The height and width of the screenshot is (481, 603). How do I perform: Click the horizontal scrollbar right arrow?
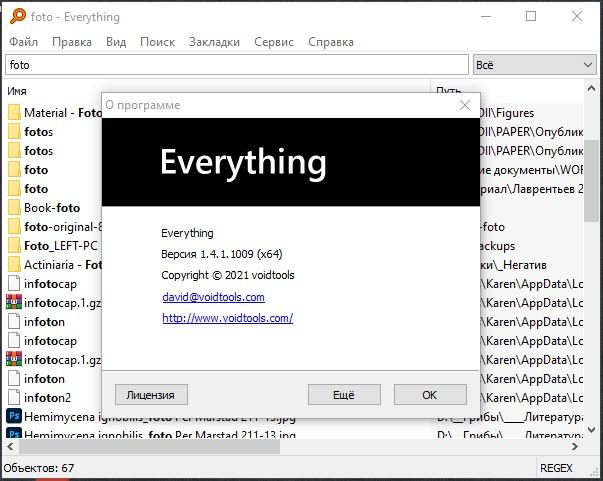pos(575,446)
